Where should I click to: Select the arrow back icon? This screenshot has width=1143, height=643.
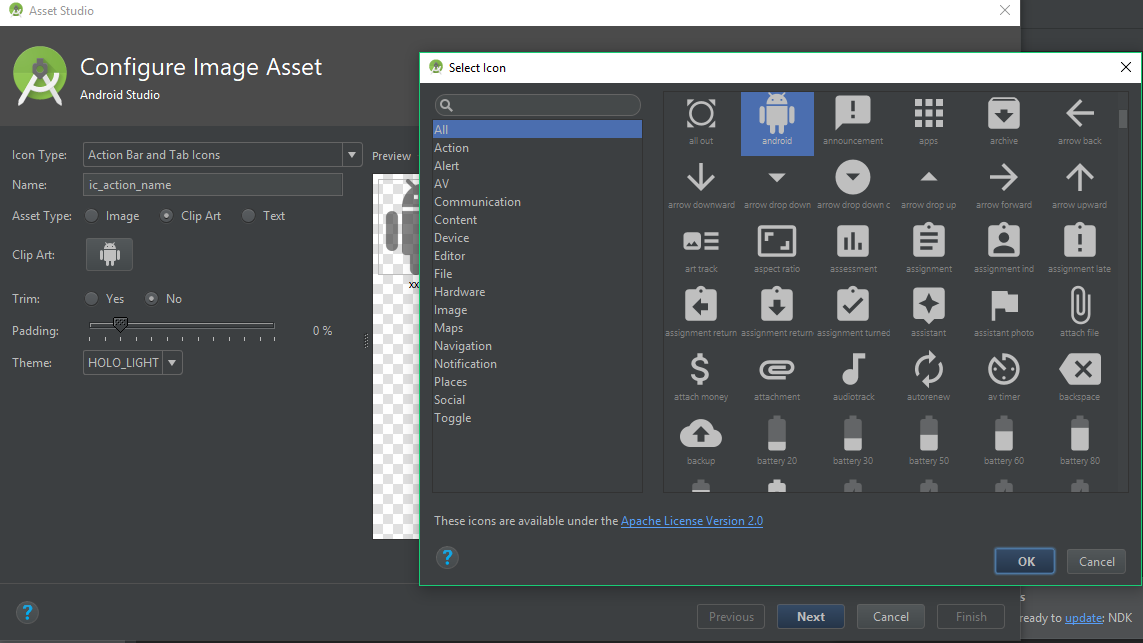point(1080,122)
